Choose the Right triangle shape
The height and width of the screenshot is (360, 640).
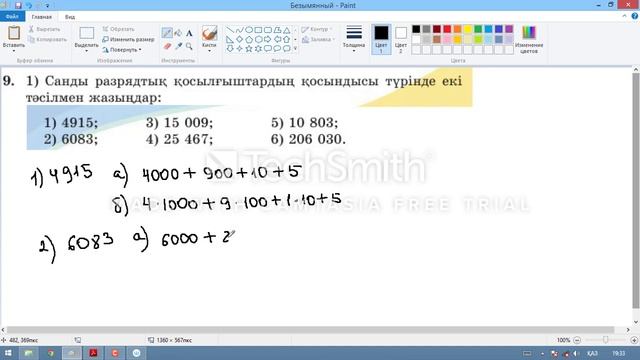point(230,40)
